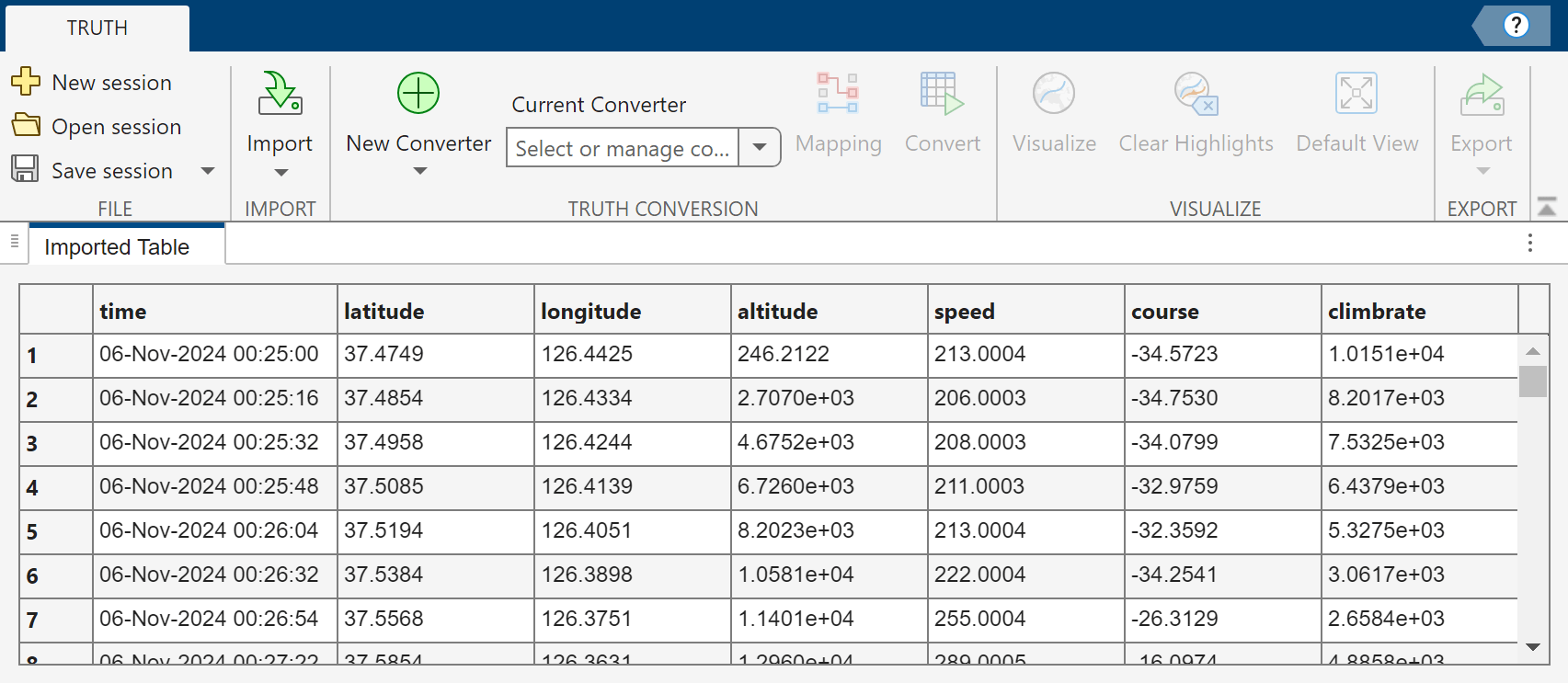Open the help question mark button

tap(1516, 25)
